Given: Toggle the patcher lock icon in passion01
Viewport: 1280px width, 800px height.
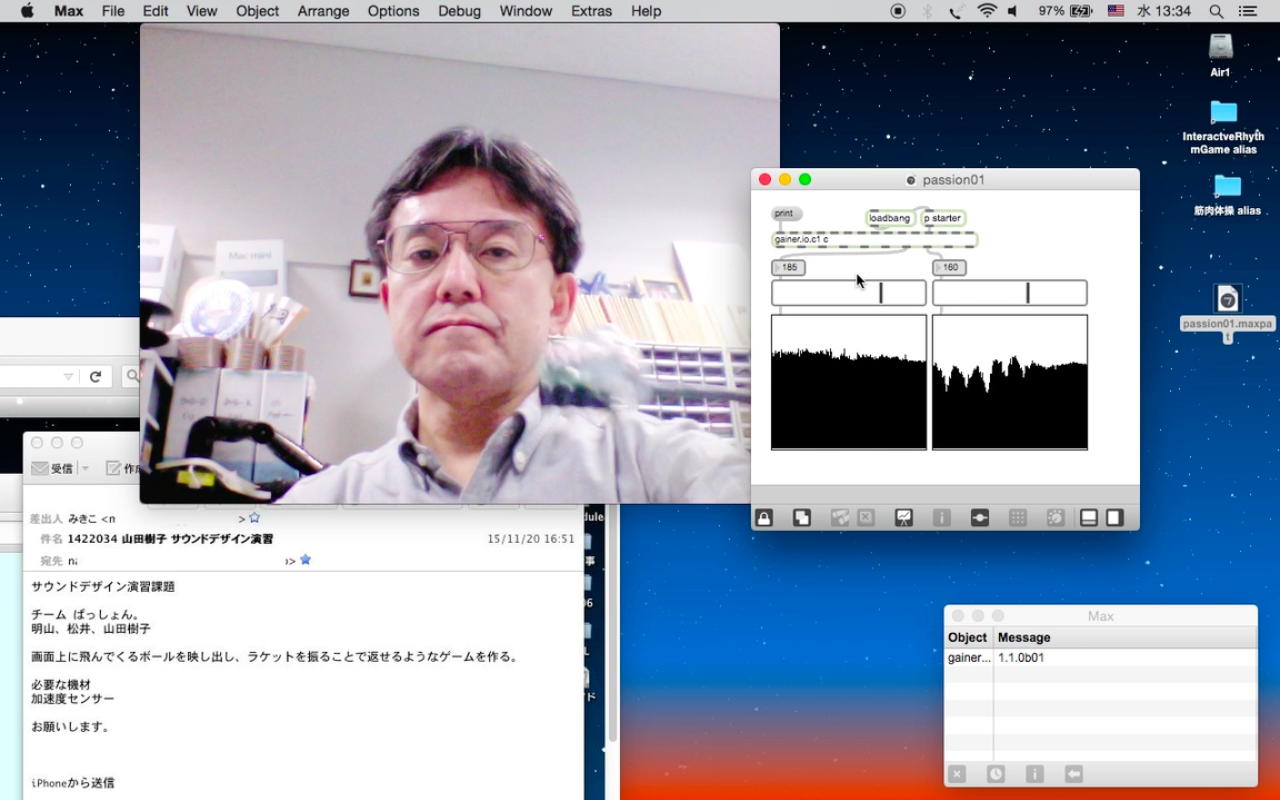Looking at the screenshot, I should point(764,518).
